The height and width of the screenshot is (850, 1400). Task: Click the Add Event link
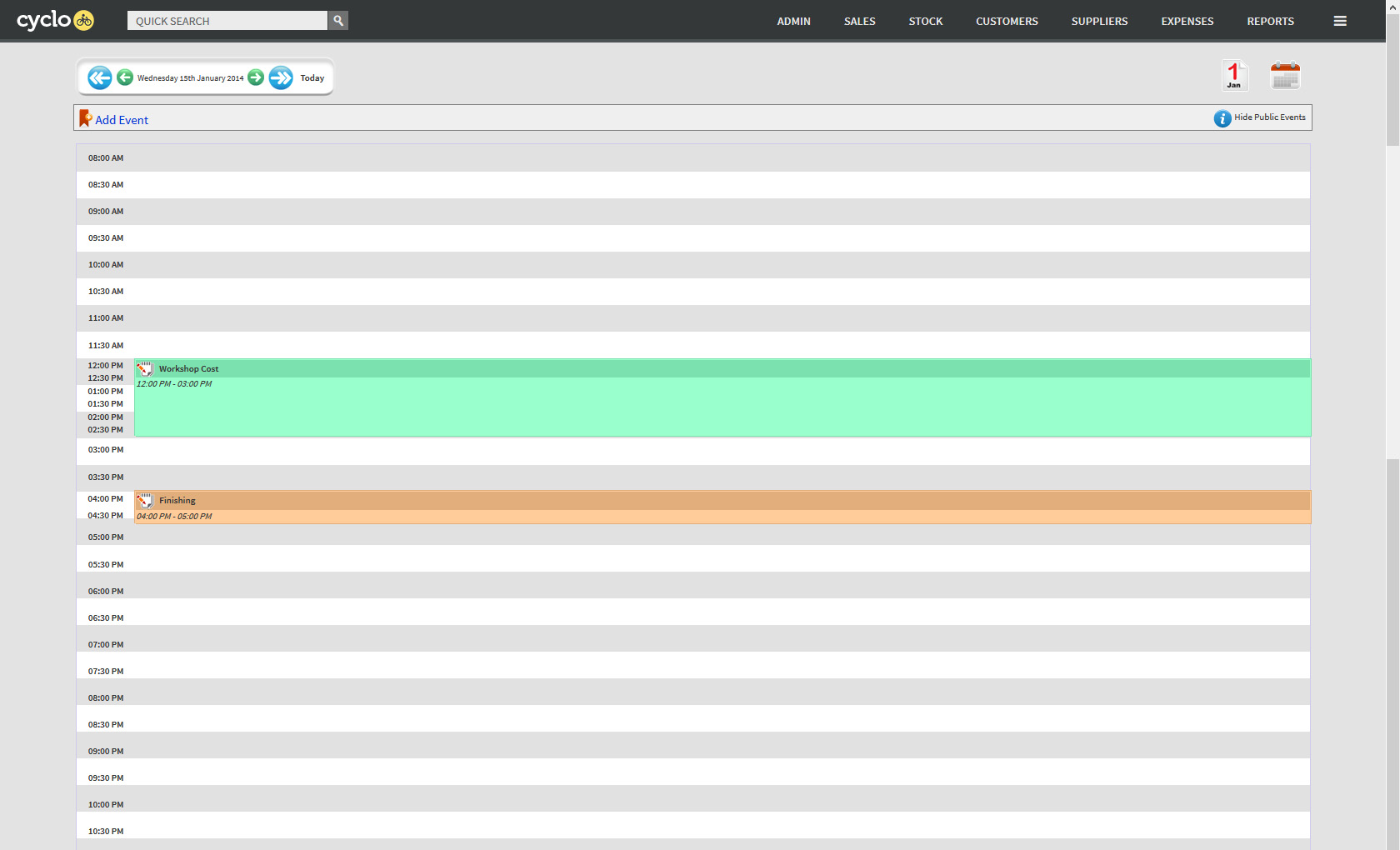122,120
